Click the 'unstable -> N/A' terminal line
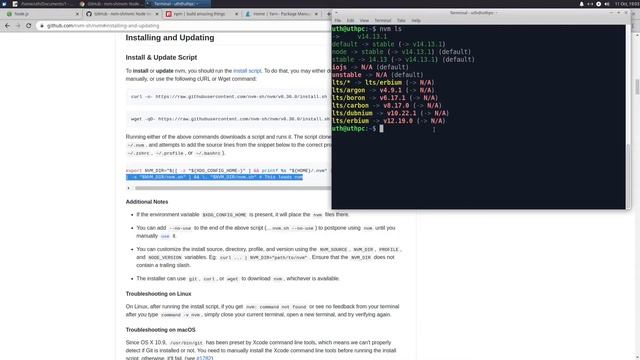 (378, 75)
